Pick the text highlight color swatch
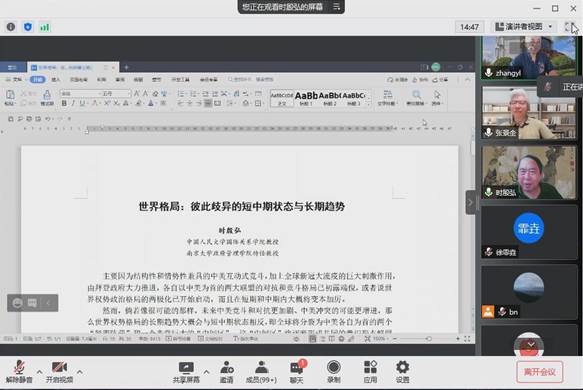The height and width of the screenshot is (390, 583). click(138, 103)
